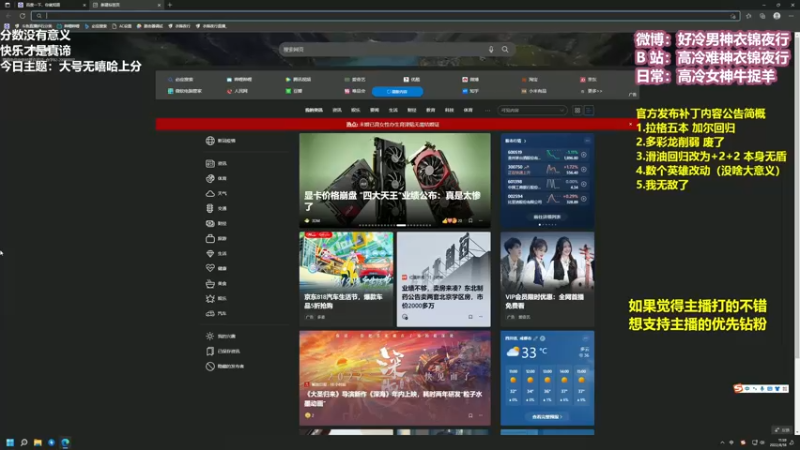
Task: Open the Taobao quick link
Action: tap(530, 80)
